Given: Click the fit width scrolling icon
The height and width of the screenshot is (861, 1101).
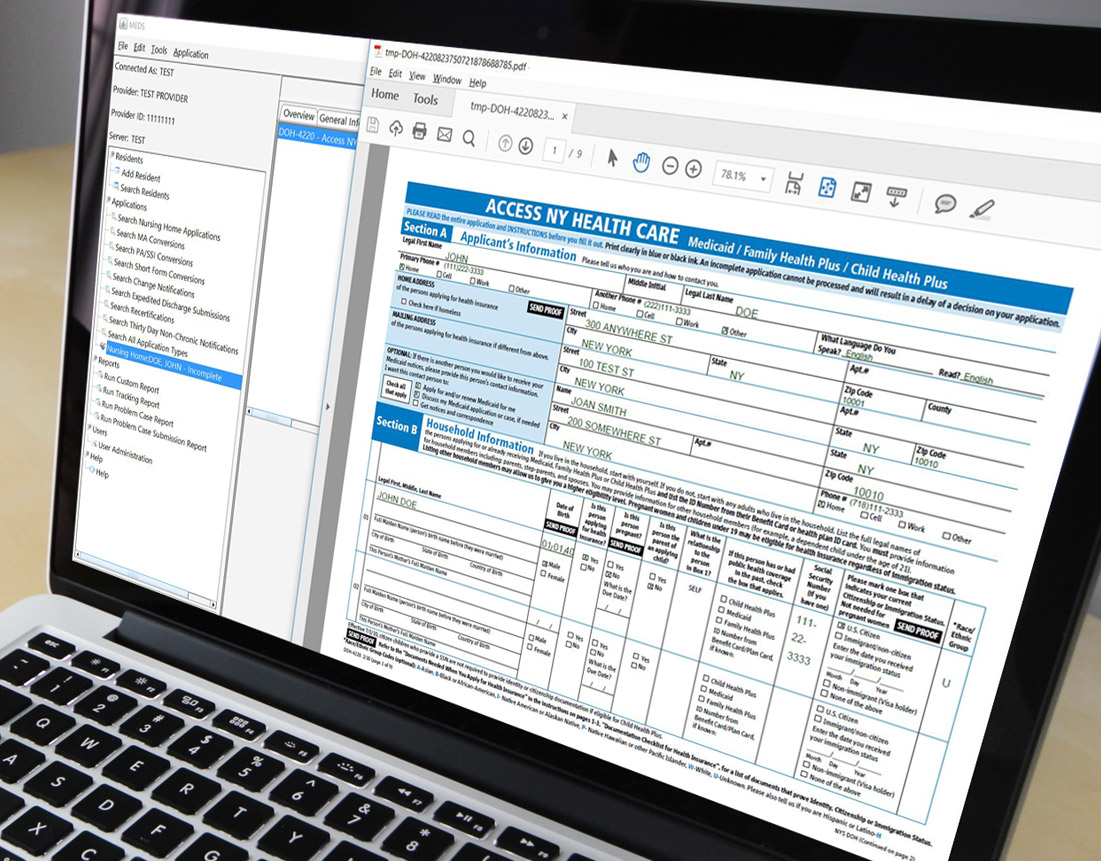Looking at the screenshot, I should coord(794,183).
